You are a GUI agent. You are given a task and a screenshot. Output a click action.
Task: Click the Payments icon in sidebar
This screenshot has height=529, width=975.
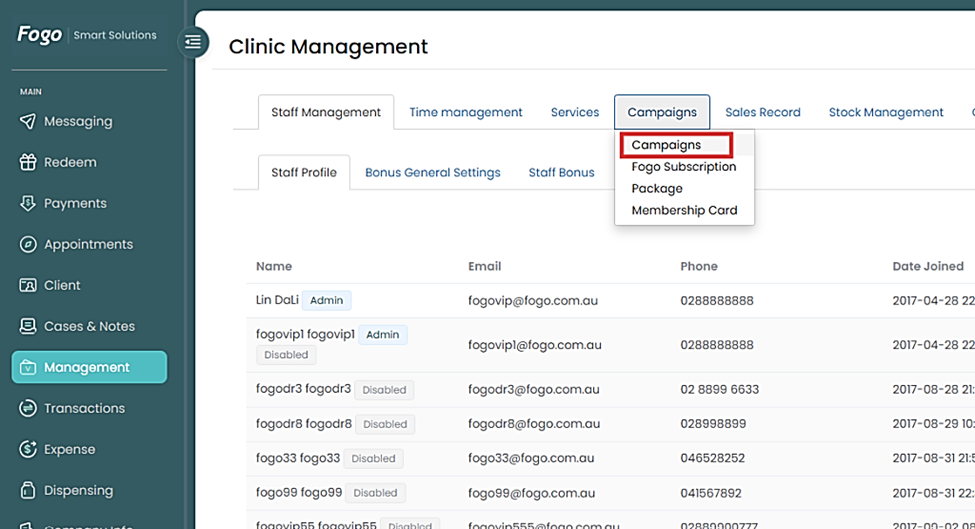coord(28,203)
